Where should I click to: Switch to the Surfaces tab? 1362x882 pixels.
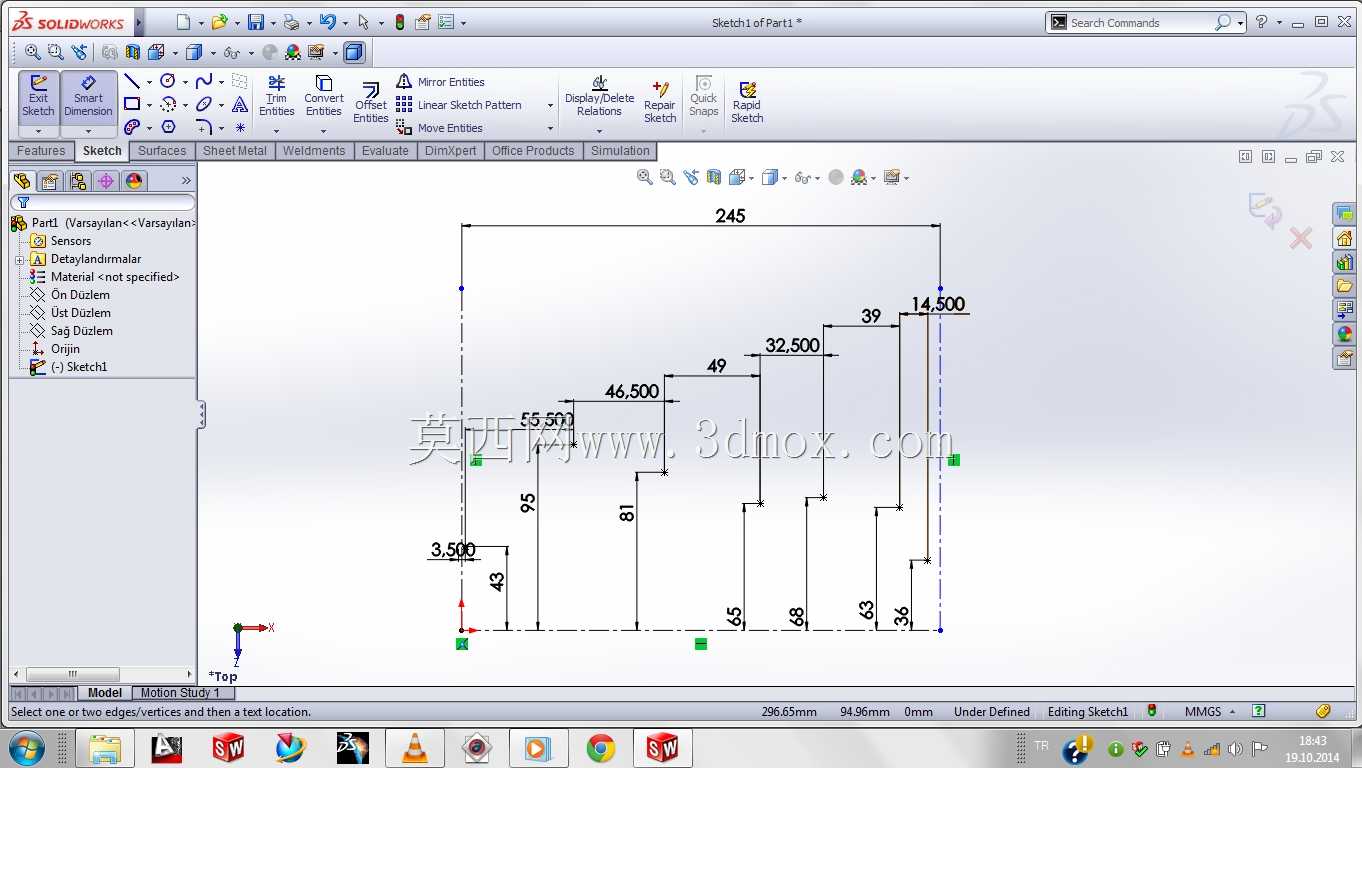pos(162,151)
